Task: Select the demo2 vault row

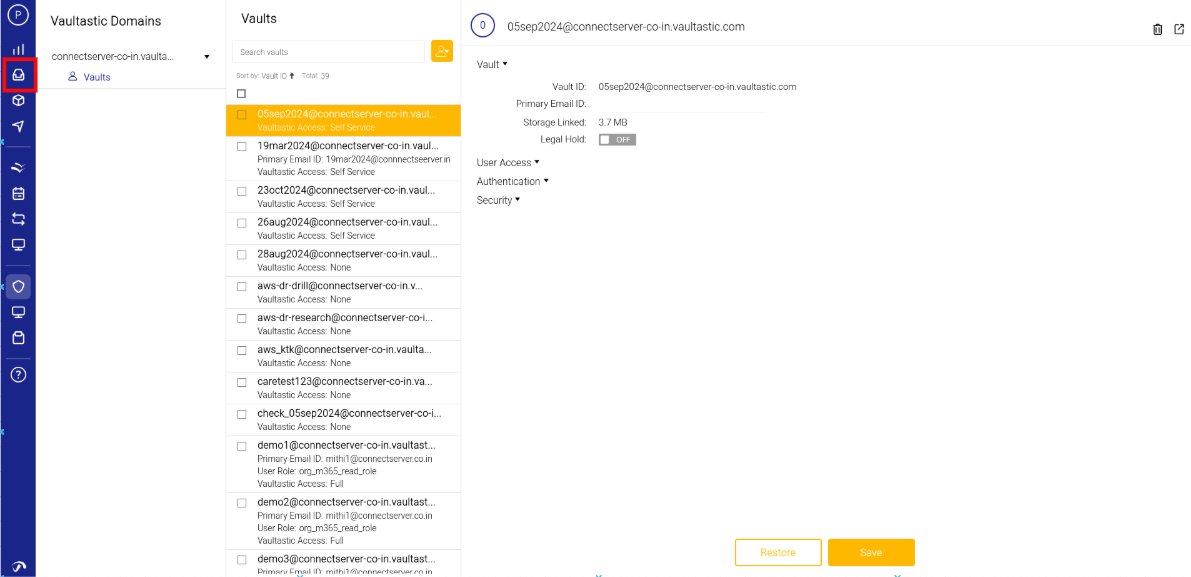Action: (x=343, y=521)
